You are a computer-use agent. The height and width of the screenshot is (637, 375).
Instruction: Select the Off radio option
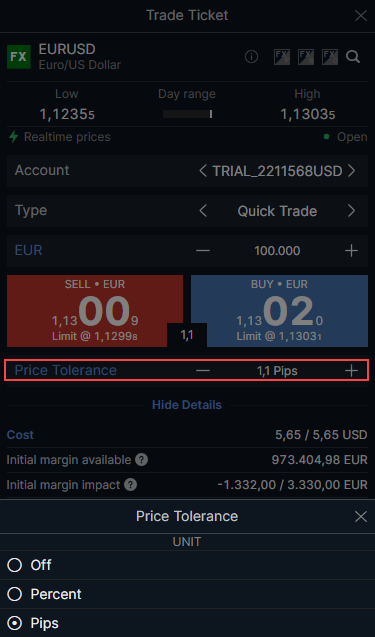click(x=15, y=565)
